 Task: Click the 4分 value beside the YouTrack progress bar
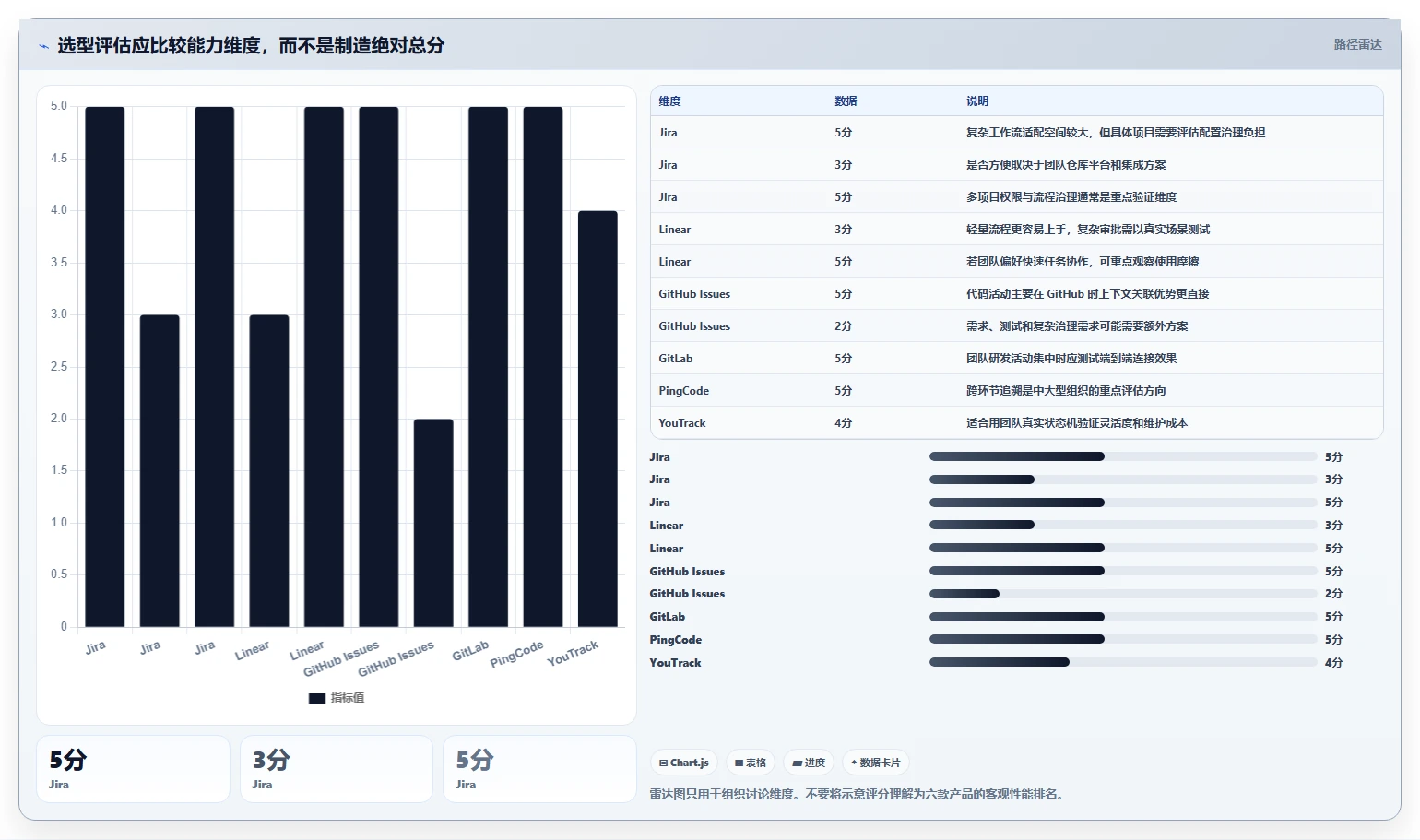pyautogui.click(x=1334, y=663)
